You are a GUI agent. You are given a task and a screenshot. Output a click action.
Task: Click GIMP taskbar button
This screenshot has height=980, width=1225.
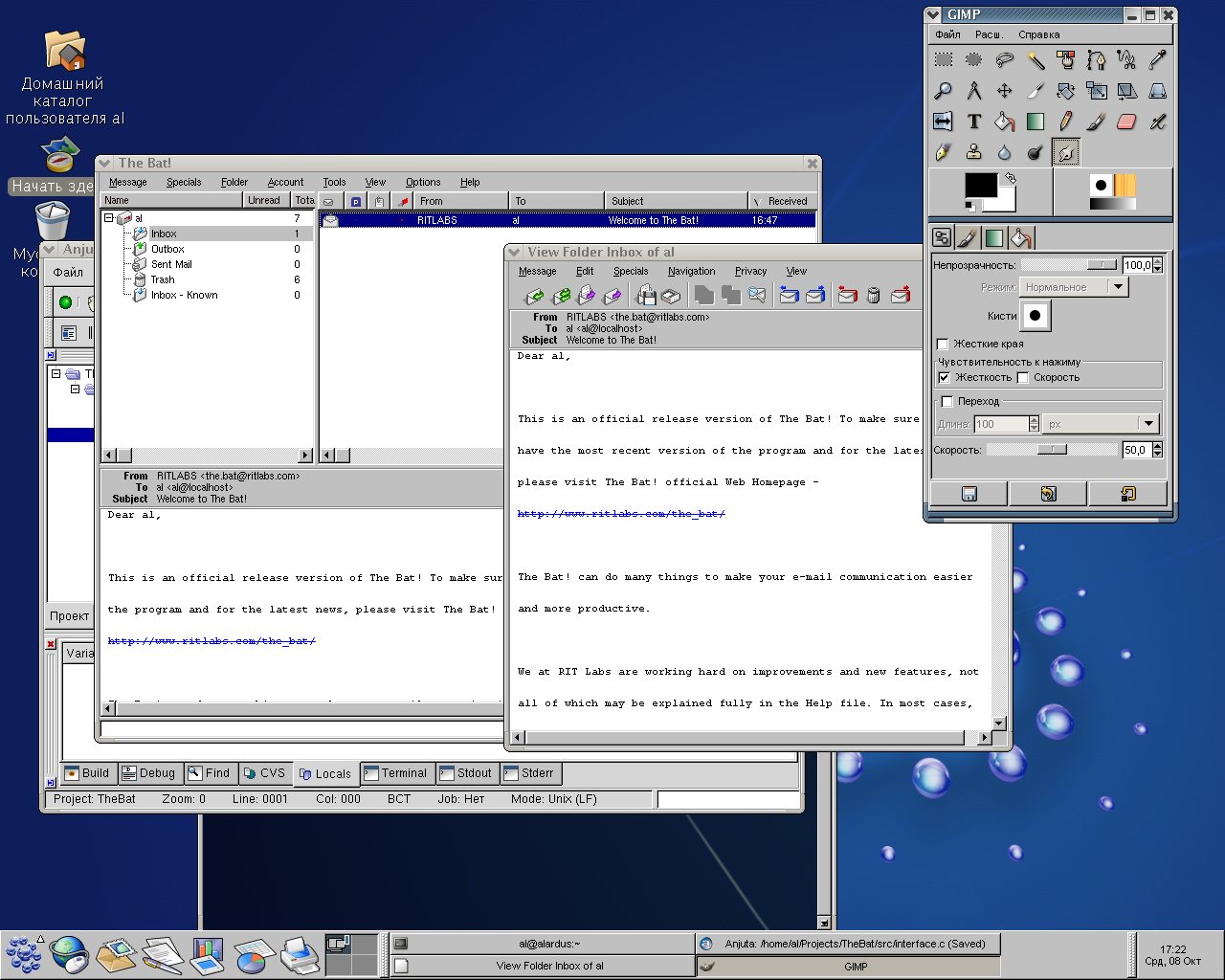click(848, 967)
